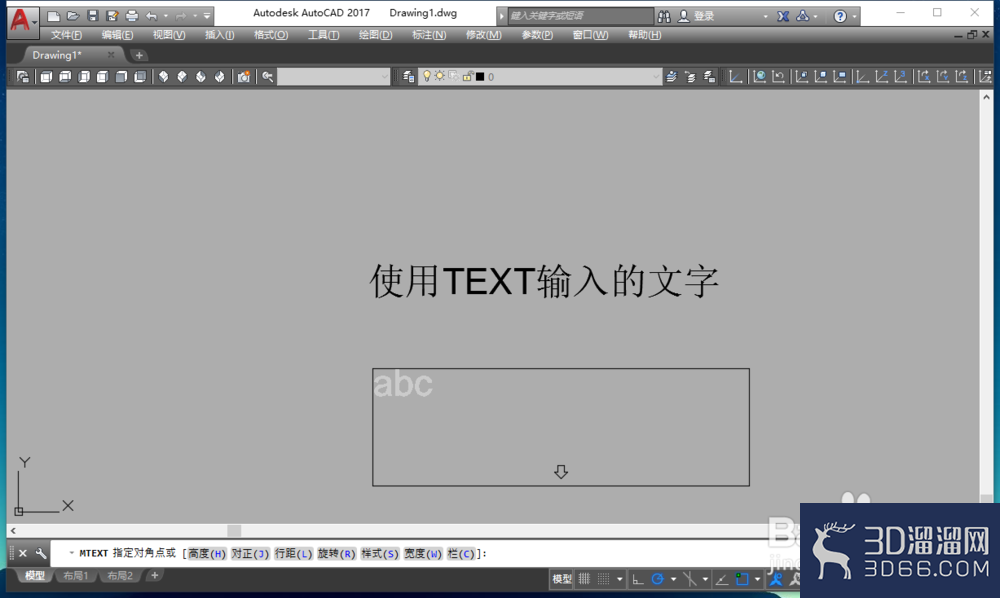Image resolution: width=1000 pixels, height=598 pixels.
Task: Click the binoculars search icon
Action: (x=664, y=16)
